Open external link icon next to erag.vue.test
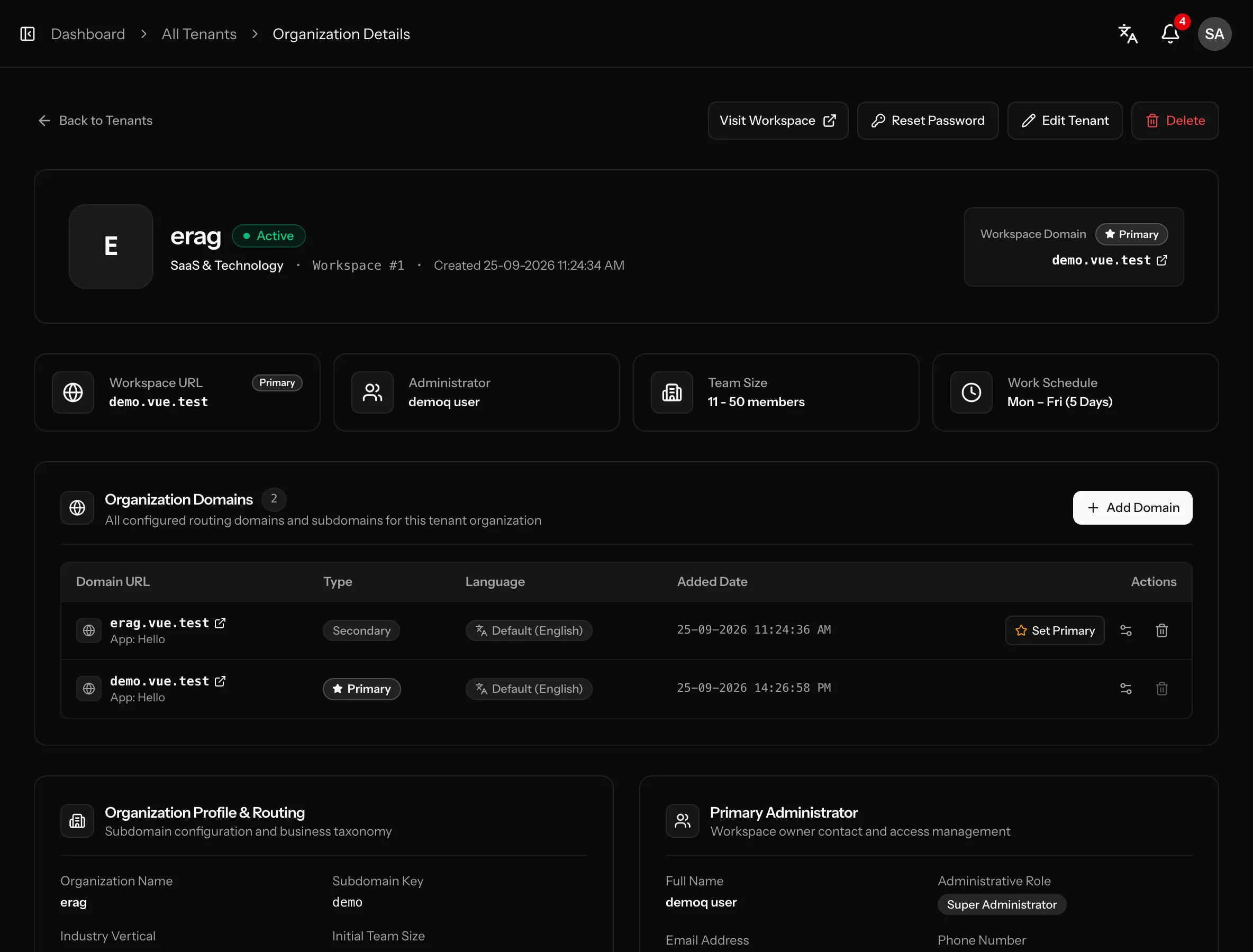 click(220, 623)
